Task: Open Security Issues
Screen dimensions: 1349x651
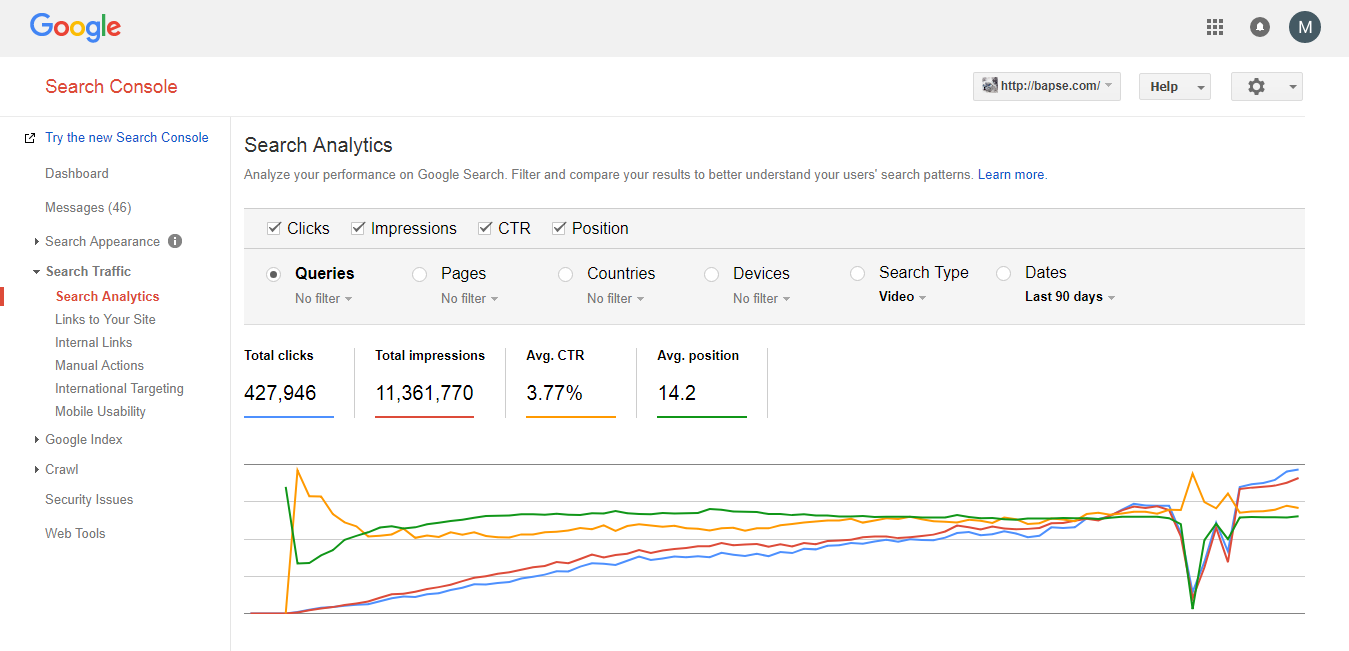Action: (x=89, y=499)
